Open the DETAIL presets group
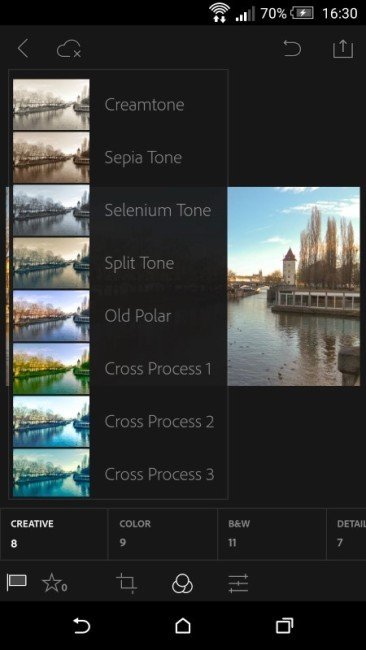366x650 pixels. (x=347, y=534)
